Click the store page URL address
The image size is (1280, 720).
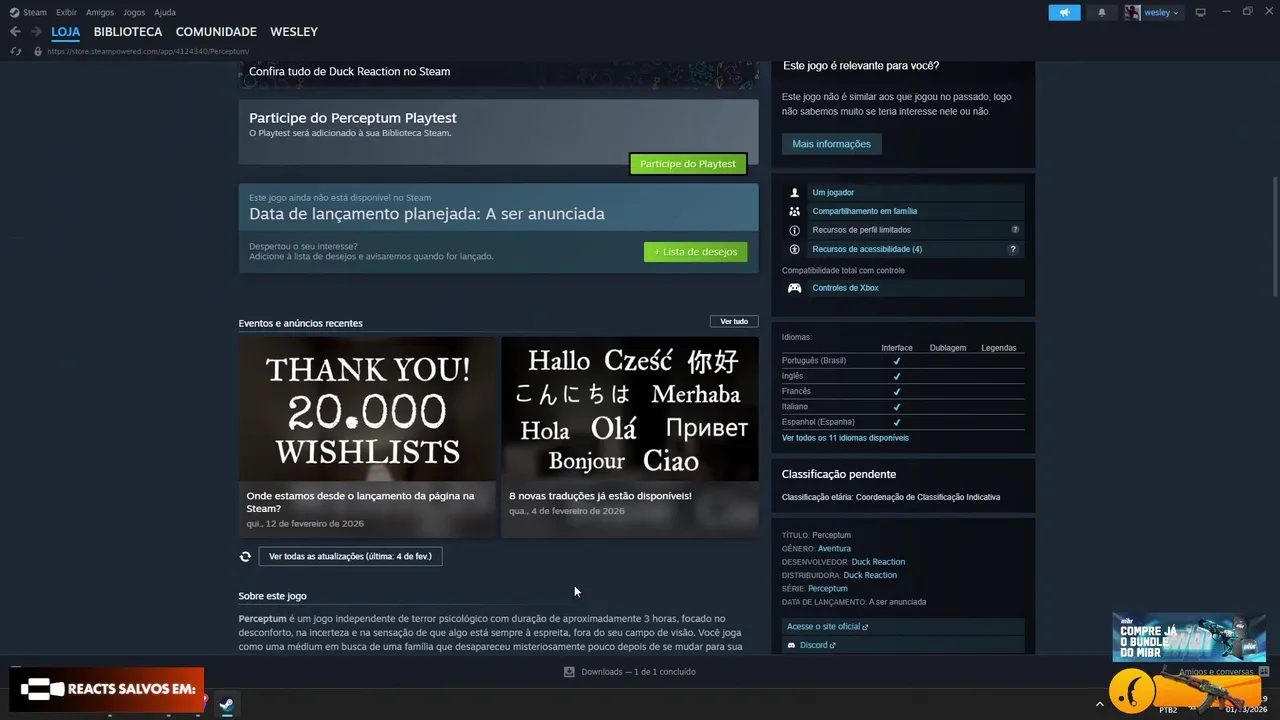pyautogui.click(x=148, y=51)
